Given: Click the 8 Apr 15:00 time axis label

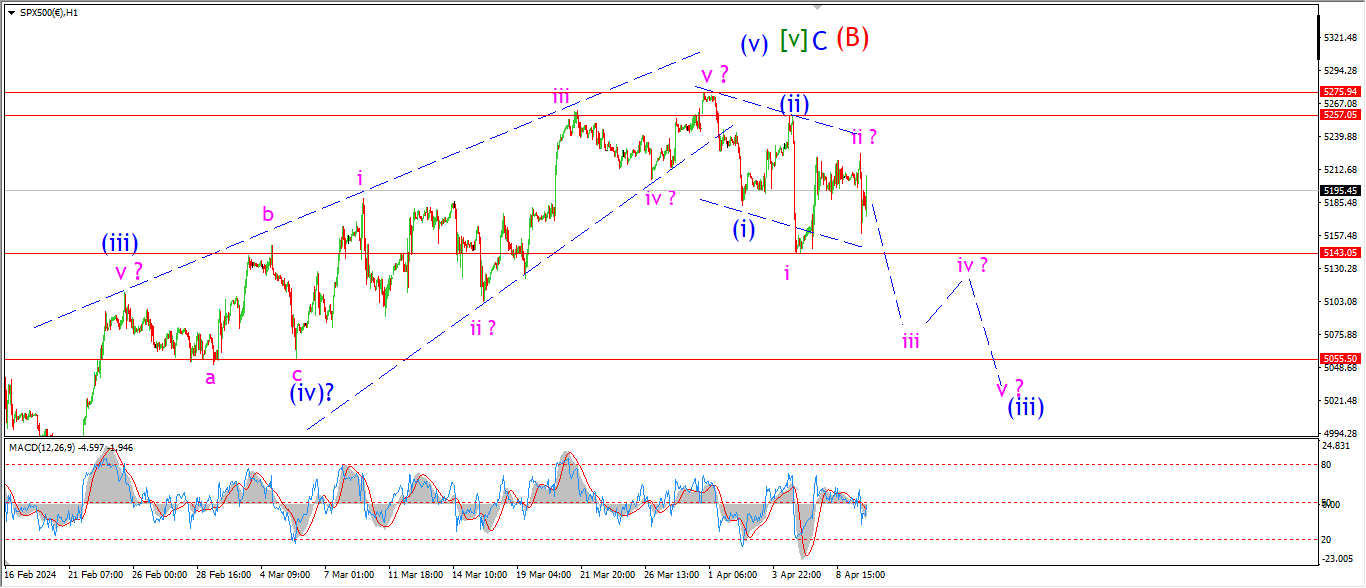Looking at the screenshot, I should point(859,575).
